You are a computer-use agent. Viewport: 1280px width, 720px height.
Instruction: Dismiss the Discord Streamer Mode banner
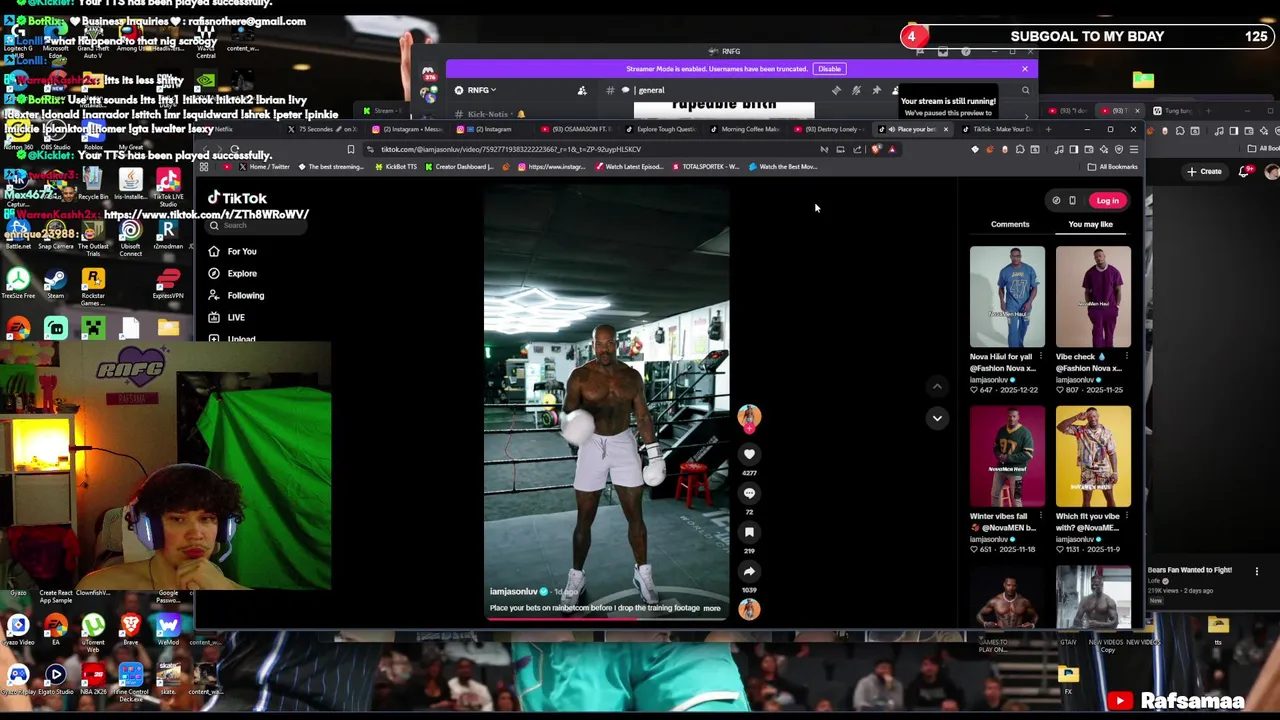[1024, 69]
